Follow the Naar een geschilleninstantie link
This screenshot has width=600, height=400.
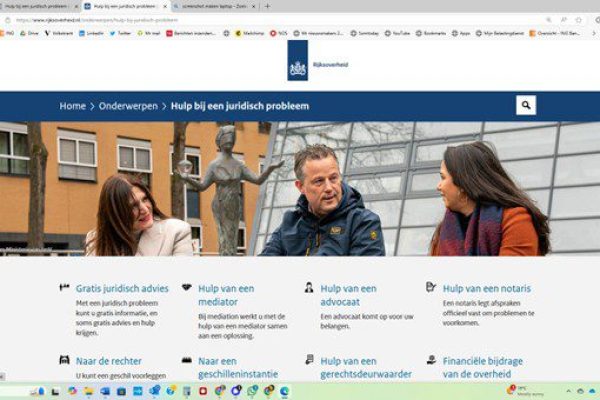click(238, 367)
